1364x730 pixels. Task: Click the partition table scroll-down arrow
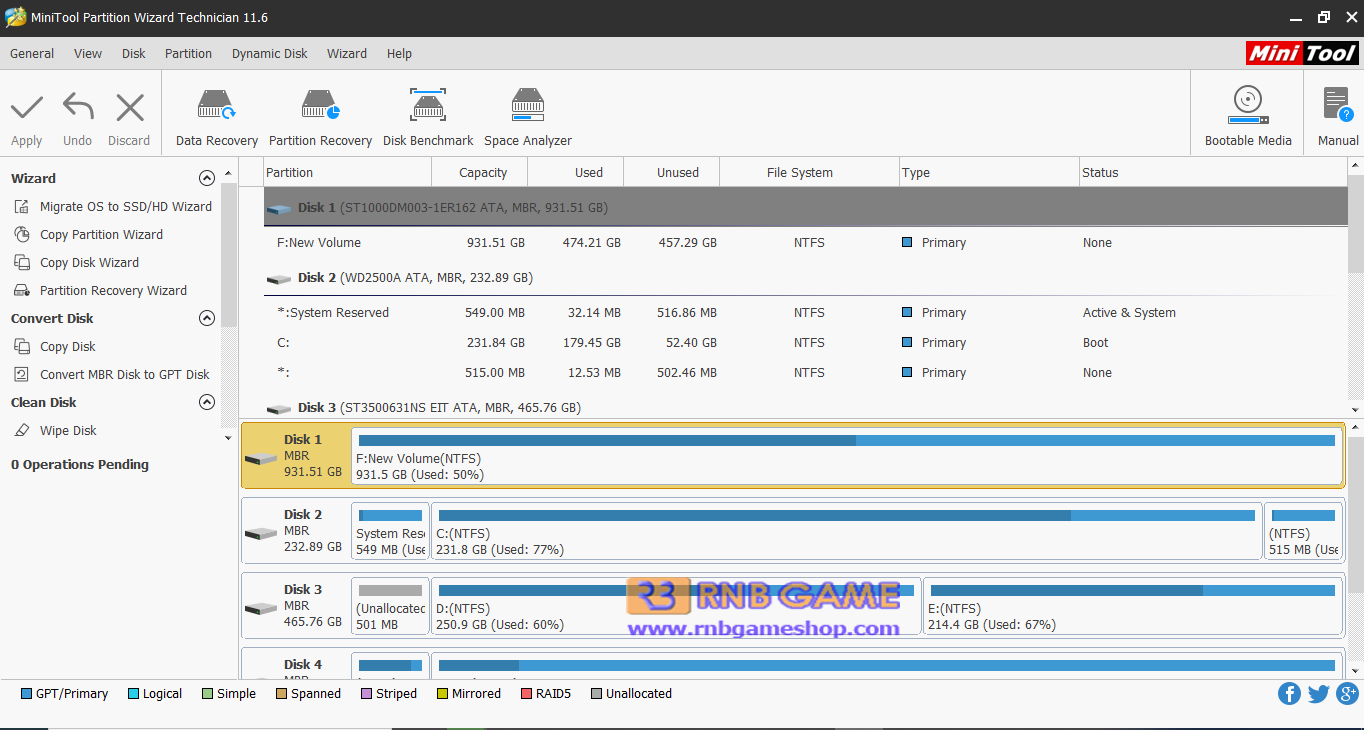click(1355, 410)
